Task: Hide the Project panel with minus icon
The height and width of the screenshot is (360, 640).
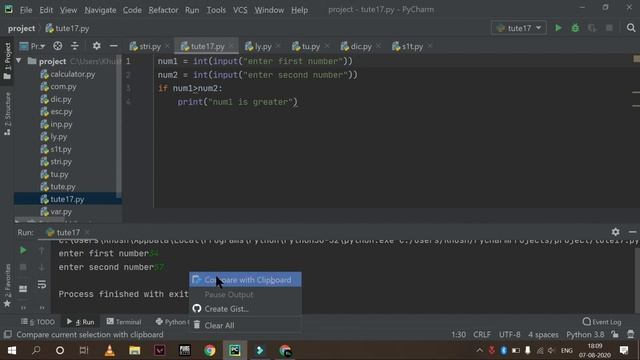Action: tap(113, 46)
